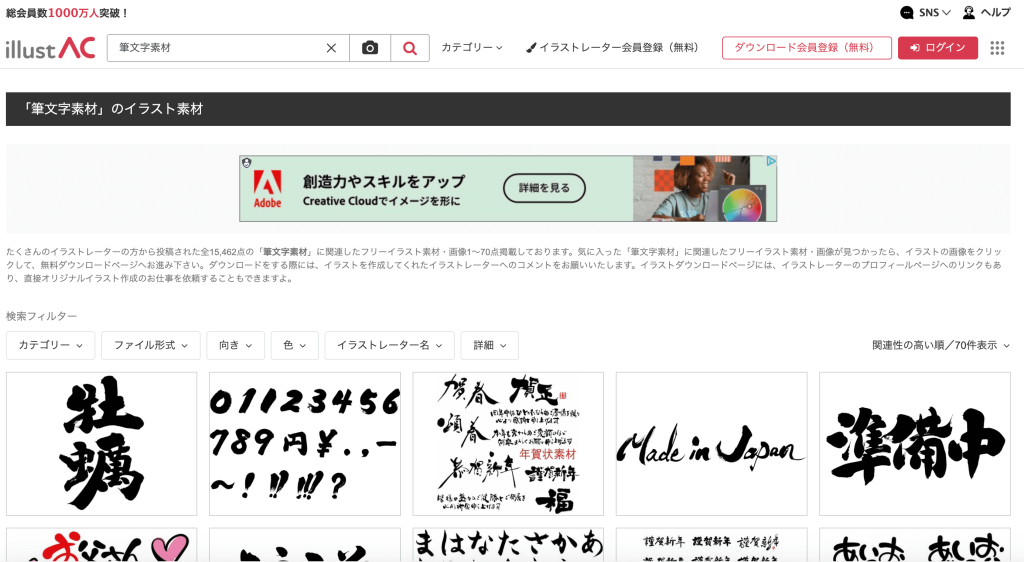Clear the search field with X icon
This screenshot has width=1024, height=562.
click(x=331, y=48)
